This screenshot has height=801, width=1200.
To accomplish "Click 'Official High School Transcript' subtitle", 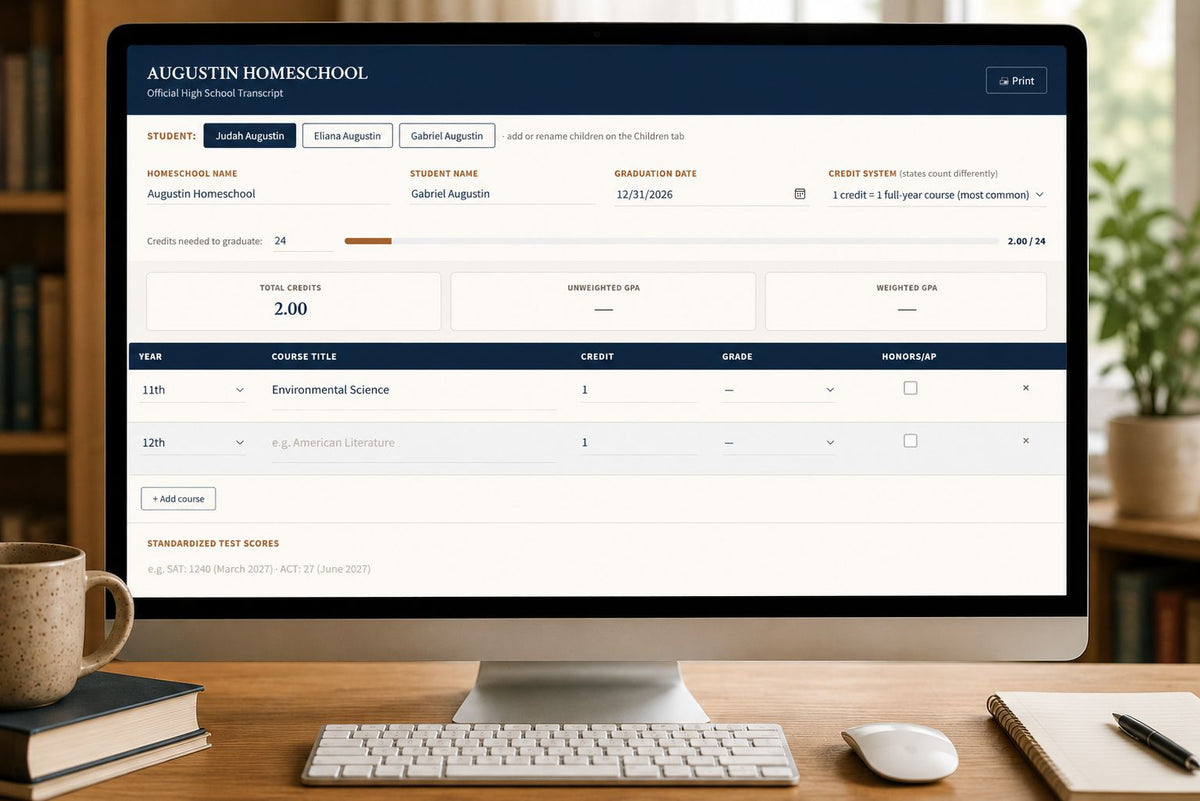I will point(215,93).
